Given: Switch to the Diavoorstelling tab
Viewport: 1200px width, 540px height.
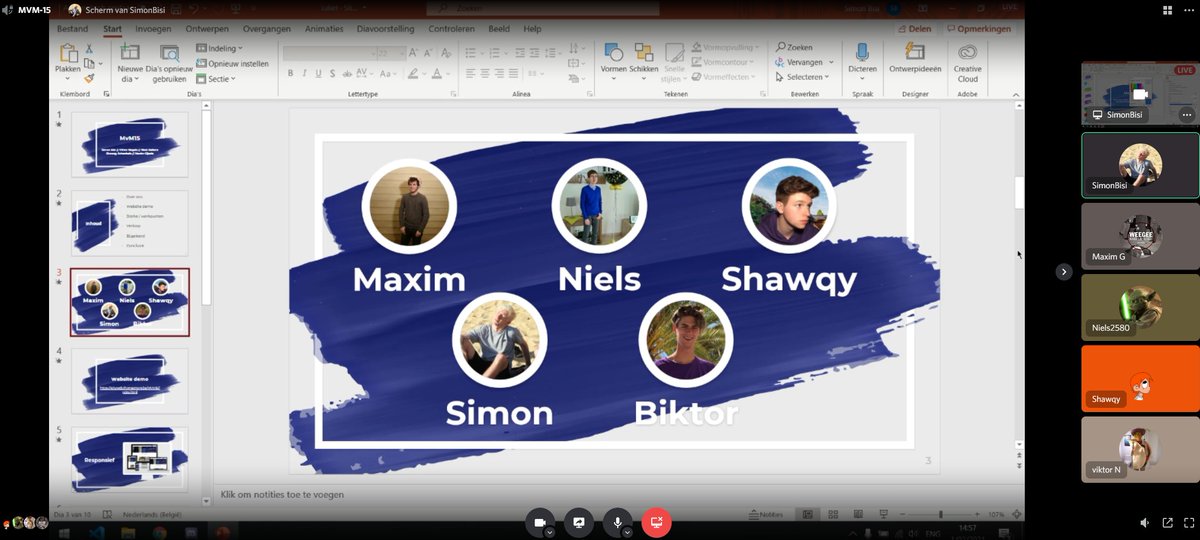Looking at the screenshot, I should click(387, 29).
